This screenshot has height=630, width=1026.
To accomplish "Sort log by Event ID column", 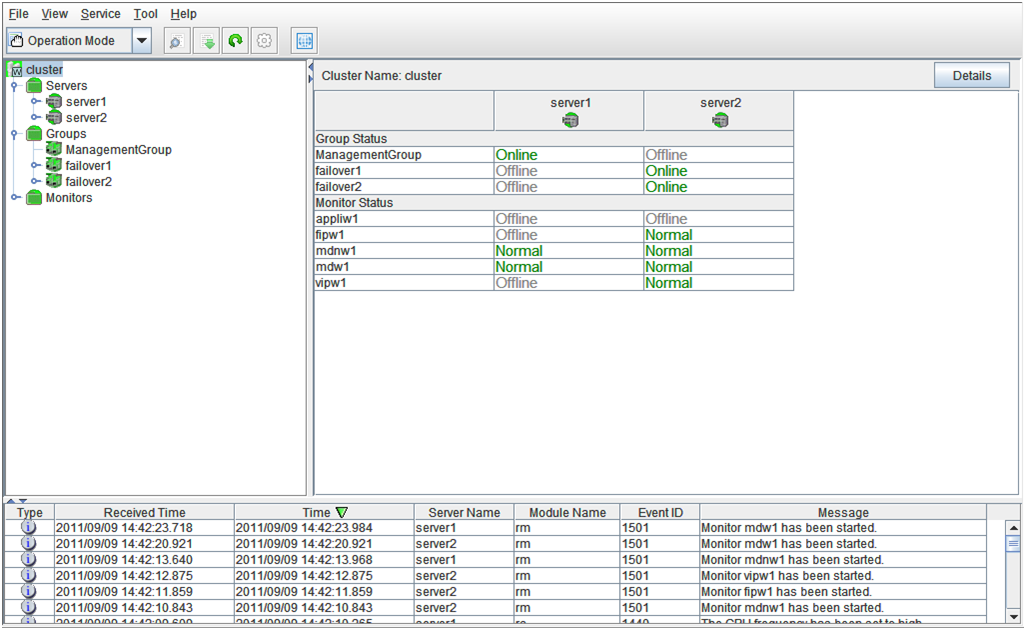I will tap(660, 512).
